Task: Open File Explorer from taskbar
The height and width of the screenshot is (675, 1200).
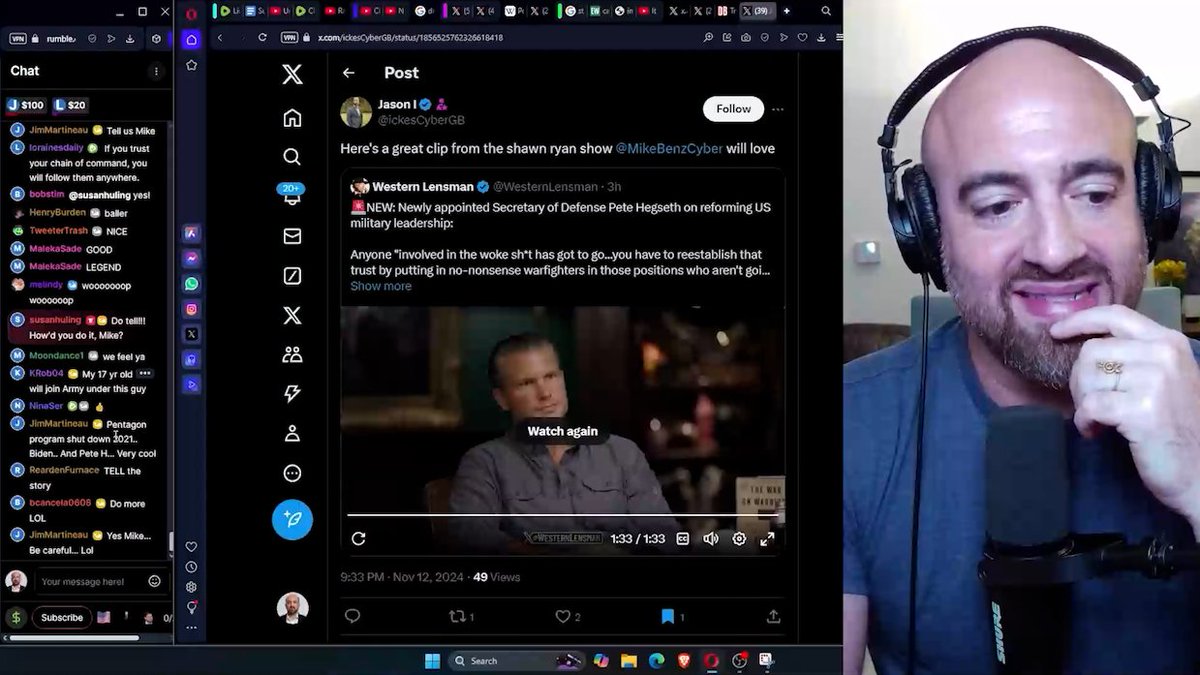Action: [629, 661]
